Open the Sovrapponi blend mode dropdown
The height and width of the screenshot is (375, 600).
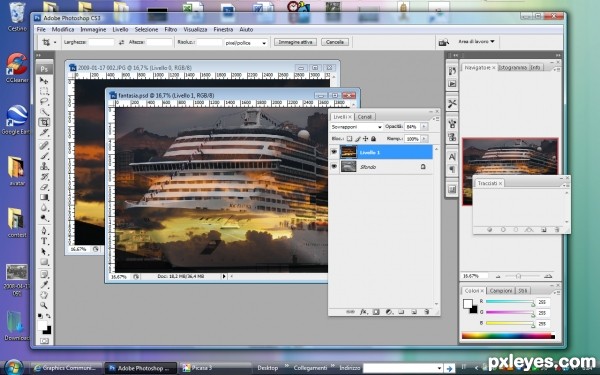[x=356, y=127]
